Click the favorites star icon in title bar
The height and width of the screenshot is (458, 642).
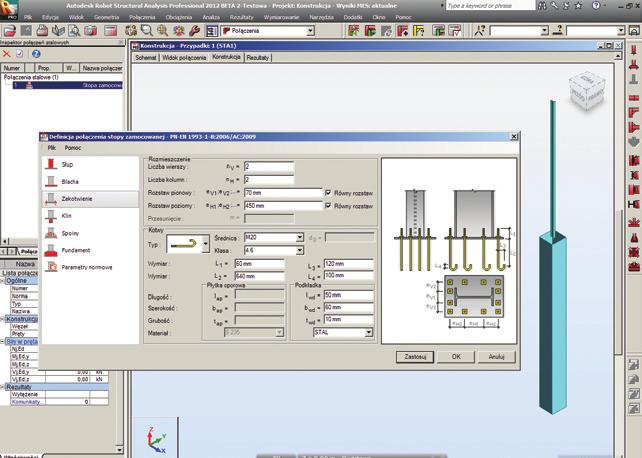[x=578, y=6]
